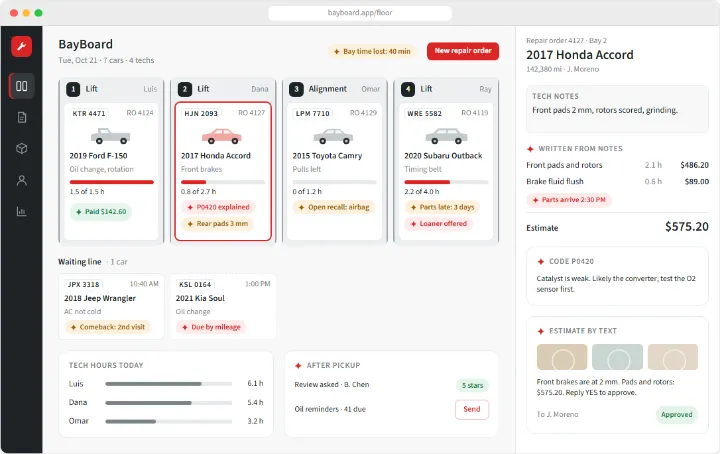This screenshot has height=454, width=720.
Task: Click the gray Subaru Outback wagon icon
Action: tap(445, 136)
